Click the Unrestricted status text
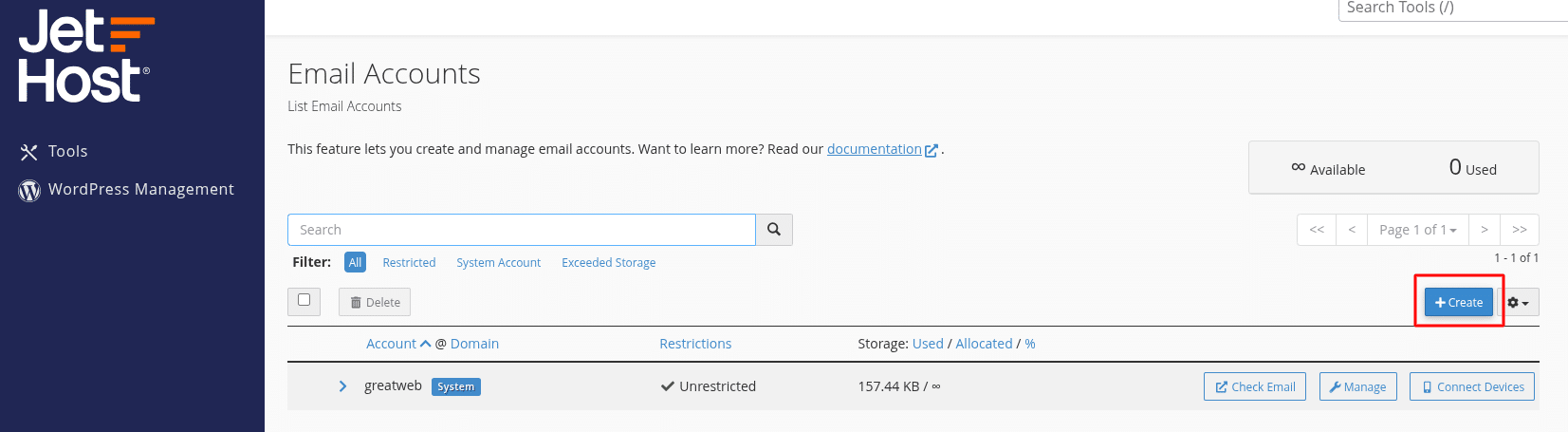This screenshot has height=432, width=1568. tap(717, 386)
